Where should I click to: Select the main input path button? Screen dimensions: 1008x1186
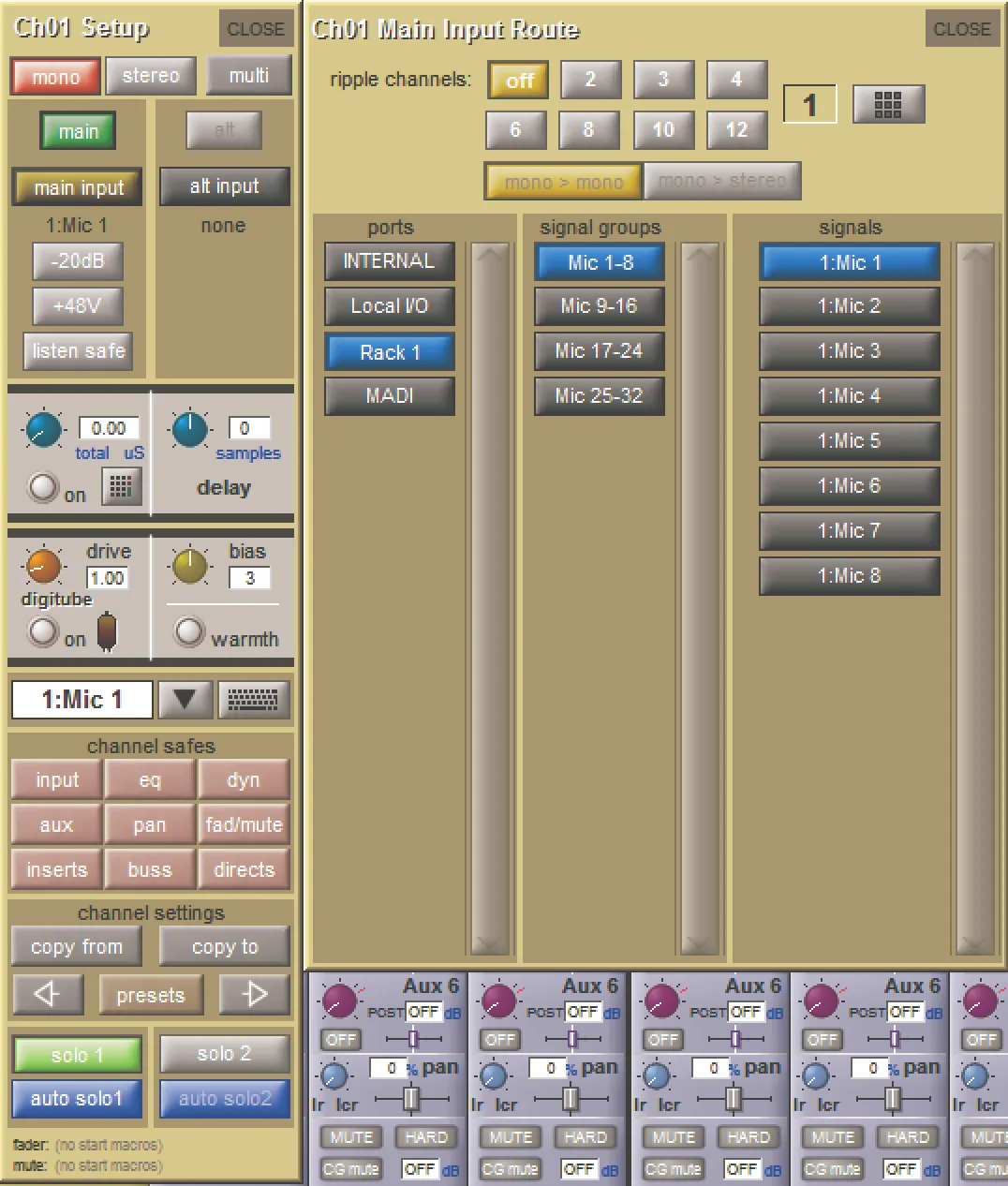coord(78,131)
